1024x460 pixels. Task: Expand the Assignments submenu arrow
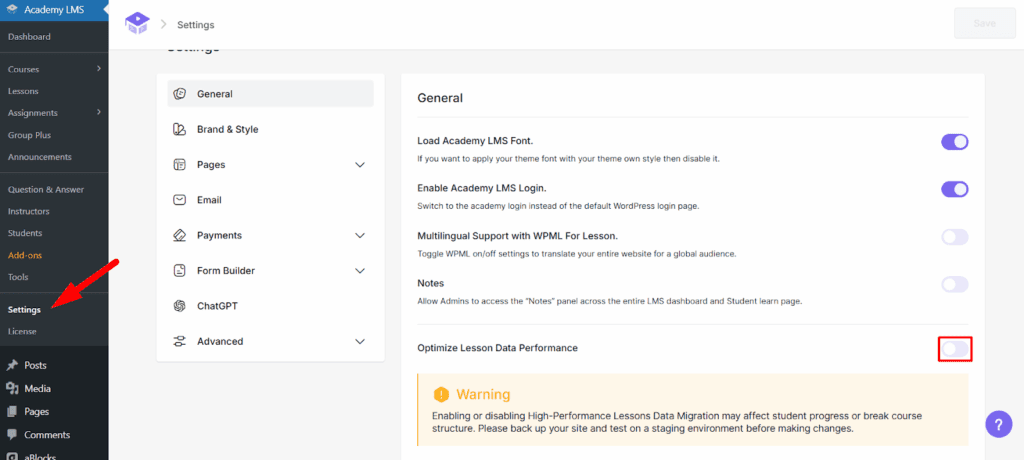pos(99,112)
